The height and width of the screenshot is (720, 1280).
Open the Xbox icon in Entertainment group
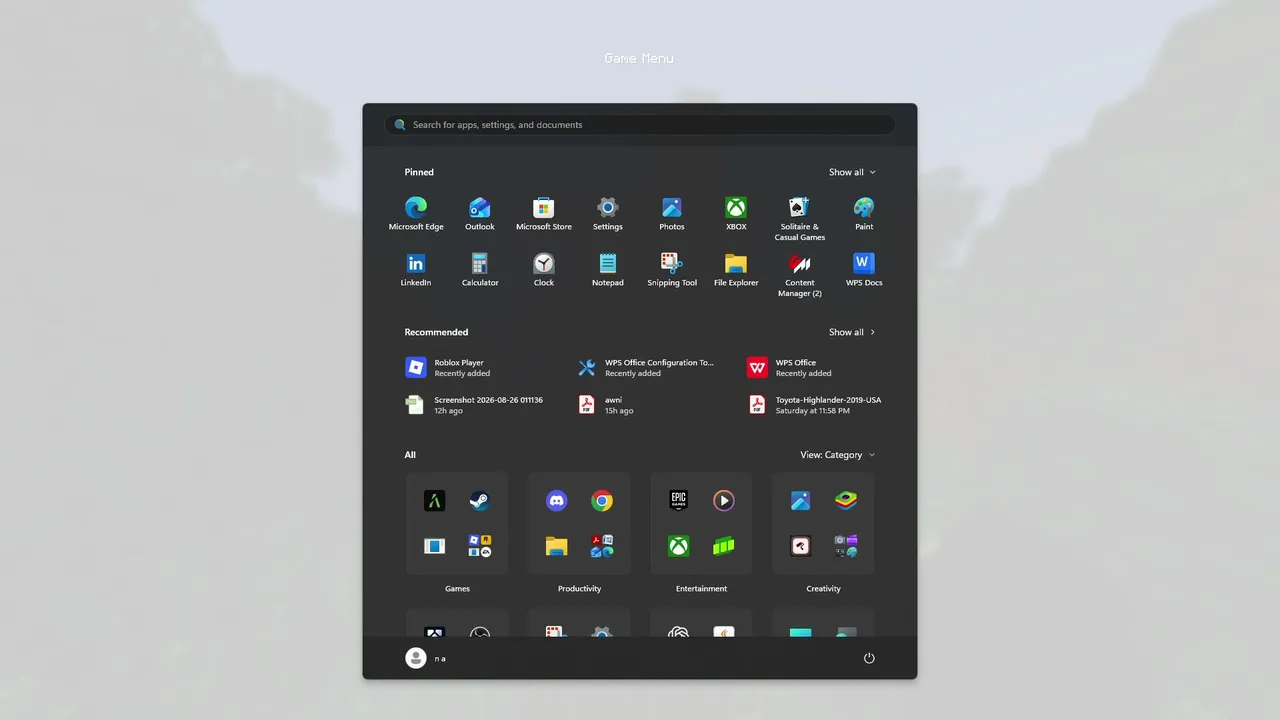pos(679,546)
